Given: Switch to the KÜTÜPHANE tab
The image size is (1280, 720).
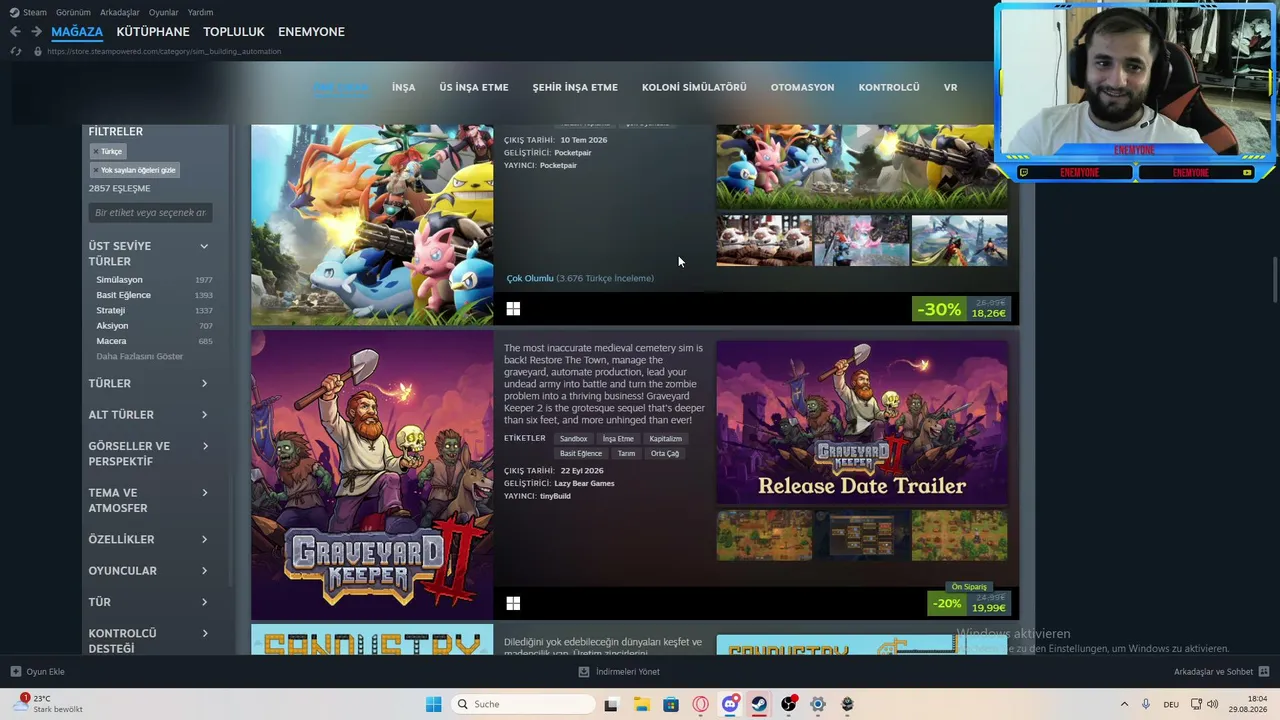Looking at the screenshot, I should coord(153,32).
